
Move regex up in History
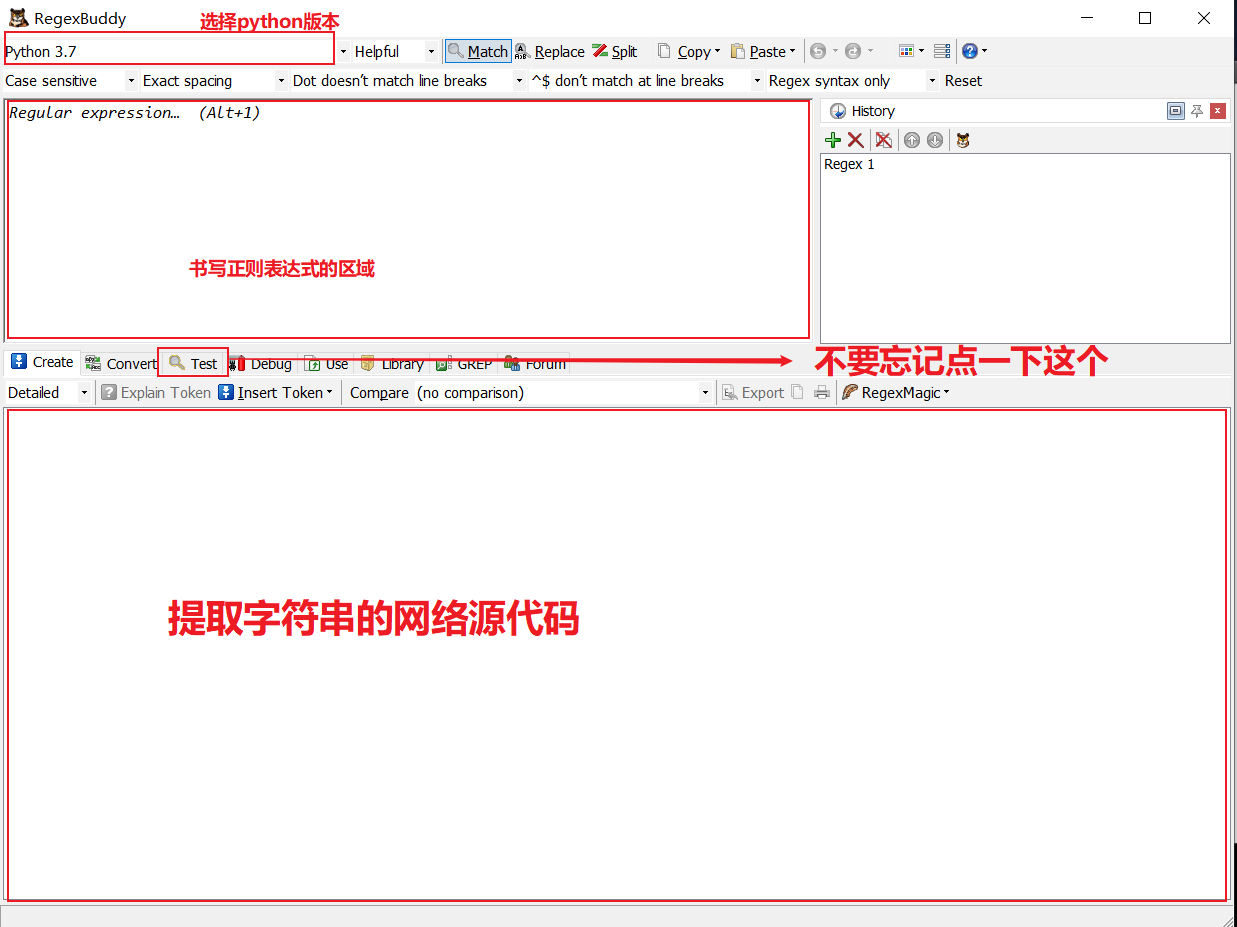pyautogui.click(x=911, y=140)
